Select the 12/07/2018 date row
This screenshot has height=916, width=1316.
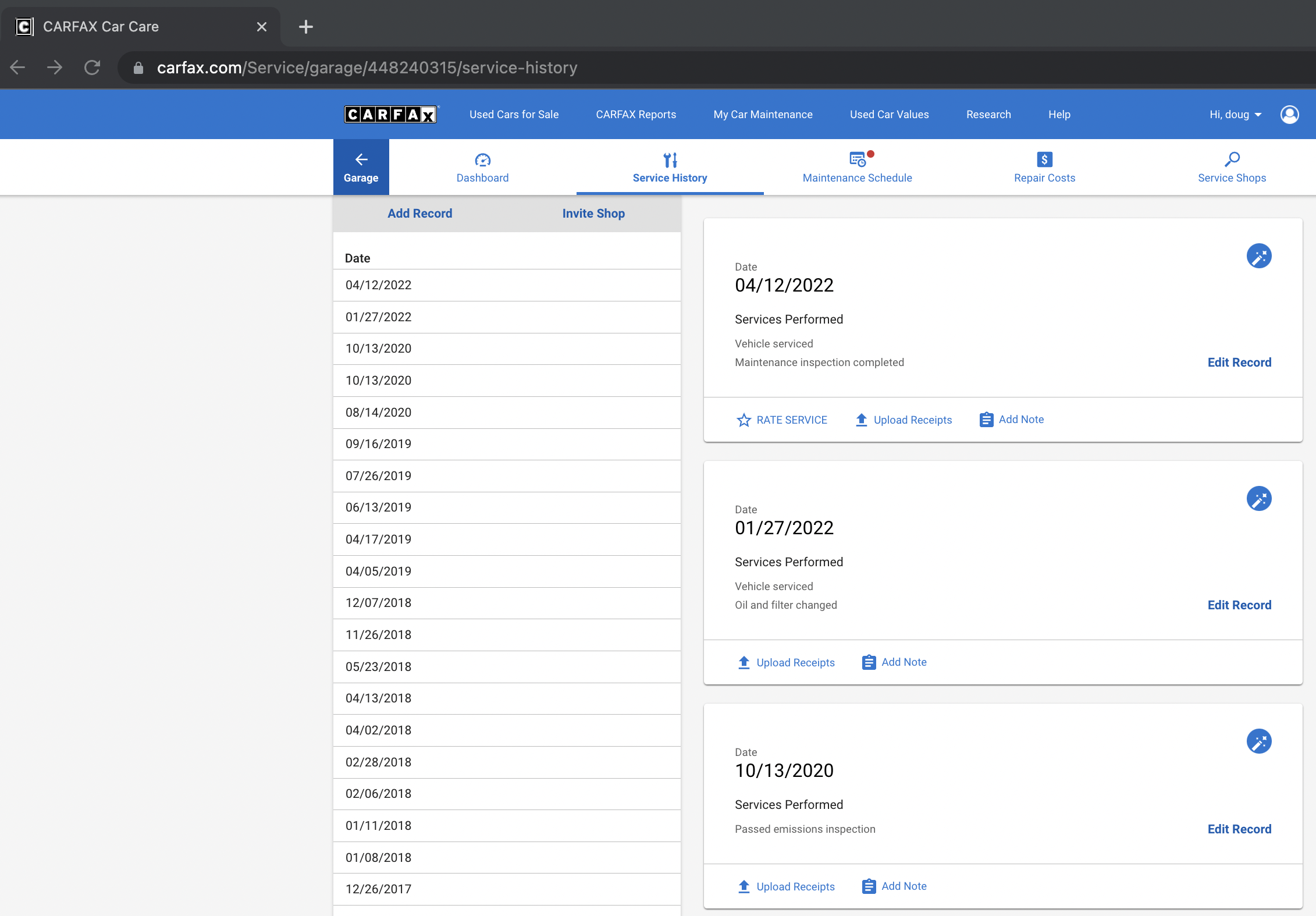pyautogui.click(x=507, y=603)
